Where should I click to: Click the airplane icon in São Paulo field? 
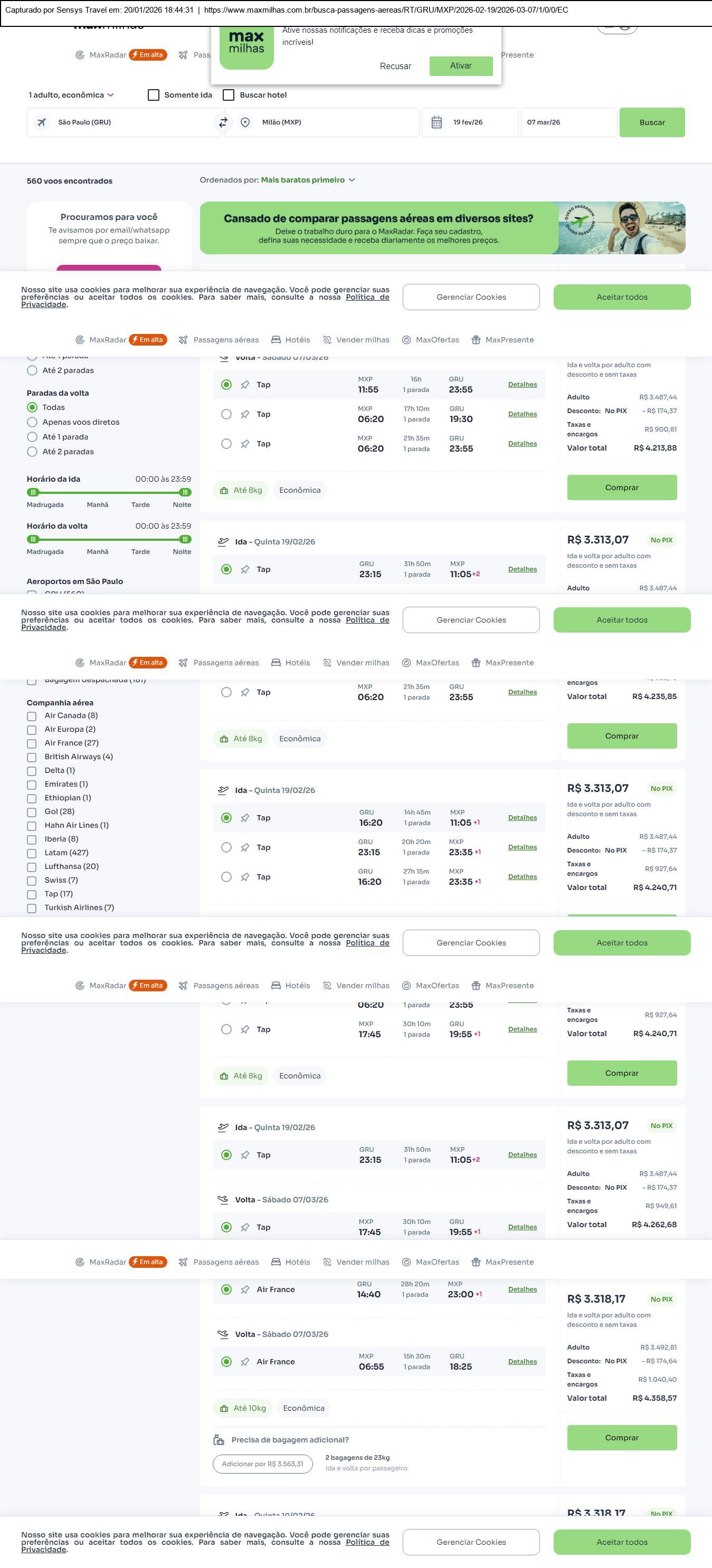click(41, 122)
